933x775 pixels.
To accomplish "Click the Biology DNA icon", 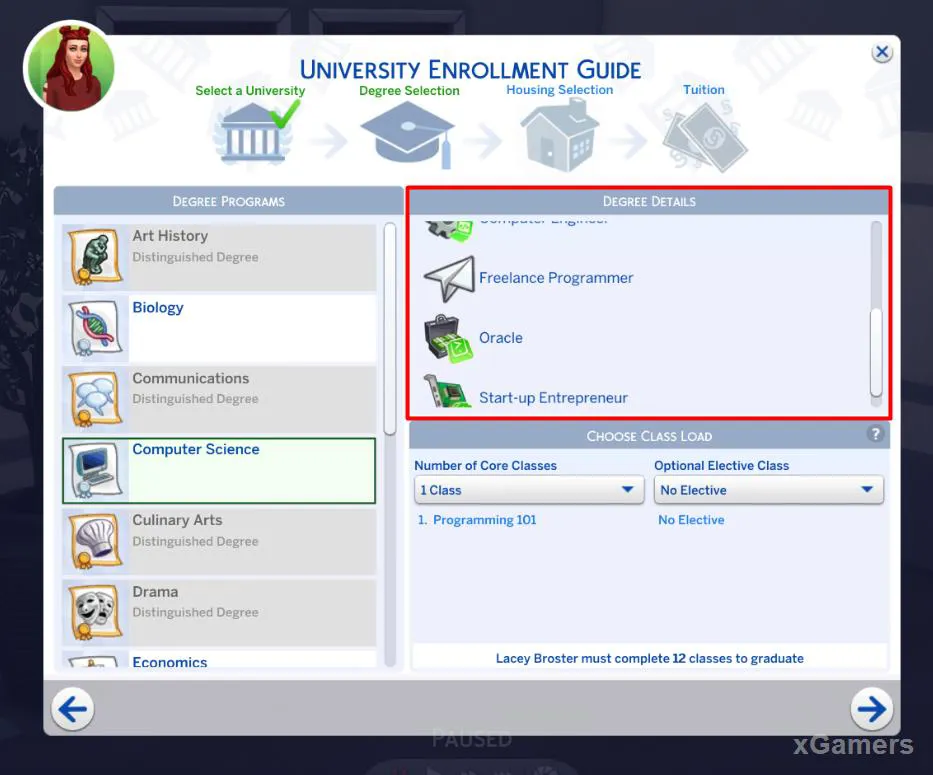I will (x=95, y=328).
